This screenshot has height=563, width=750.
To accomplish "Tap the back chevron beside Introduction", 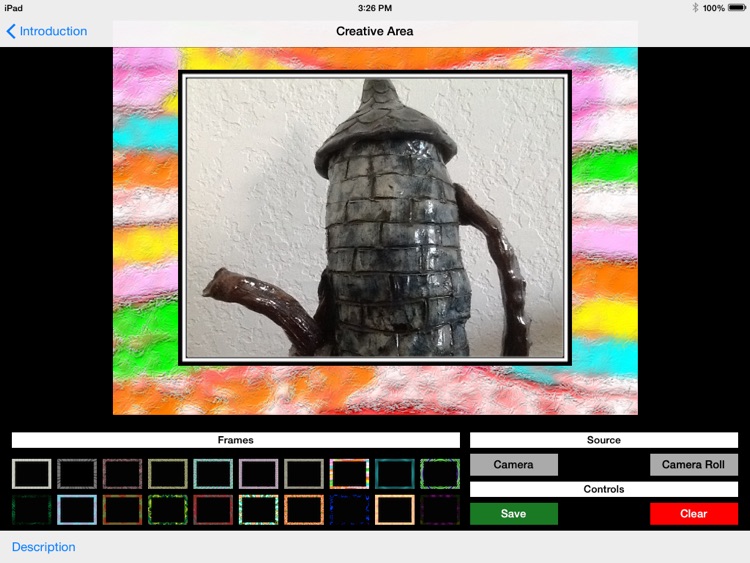I will pyautogui.click(x=11, y=31).
